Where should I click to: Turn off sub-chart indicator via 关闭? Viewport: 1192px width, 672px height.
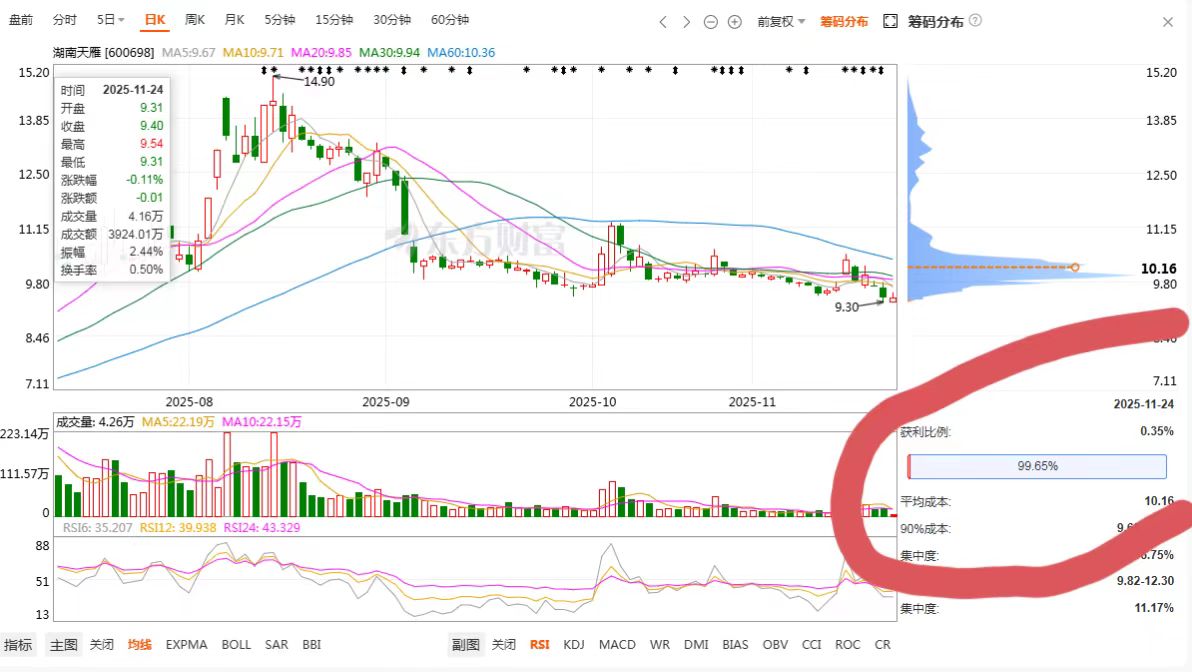[503, 645]
